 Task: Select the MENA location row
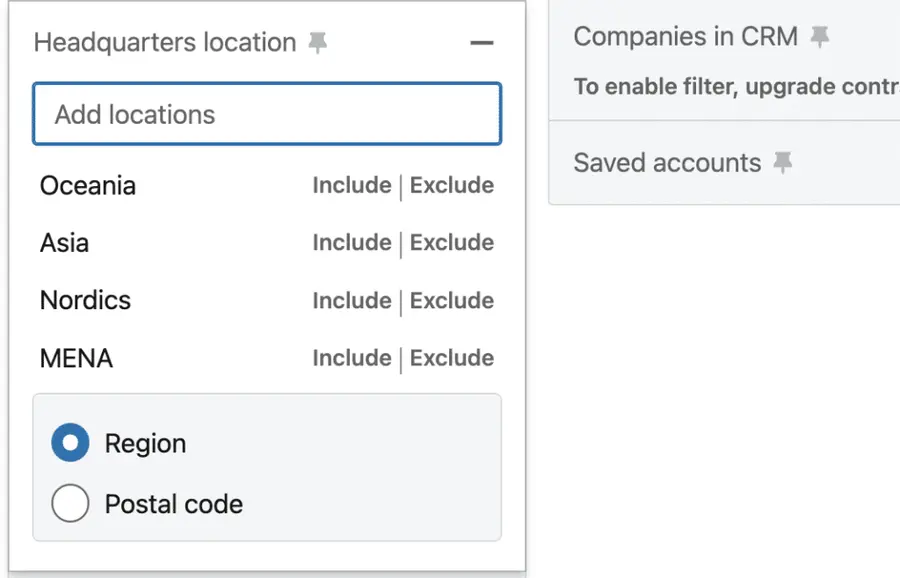pyautogui.click(x=76, y=358)
